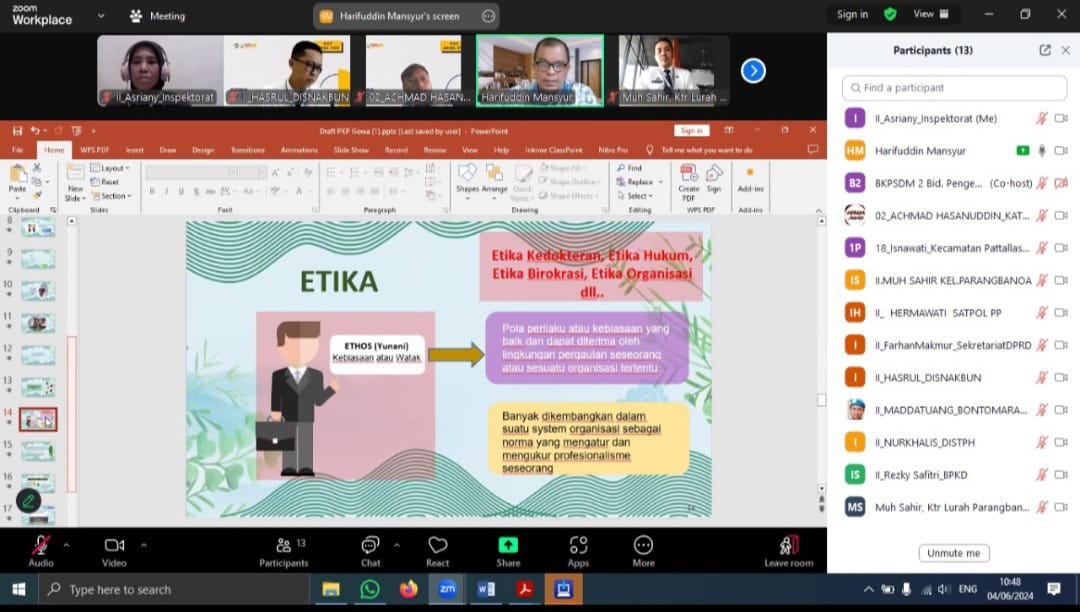Click Windows Start button

tap(19, 589)
